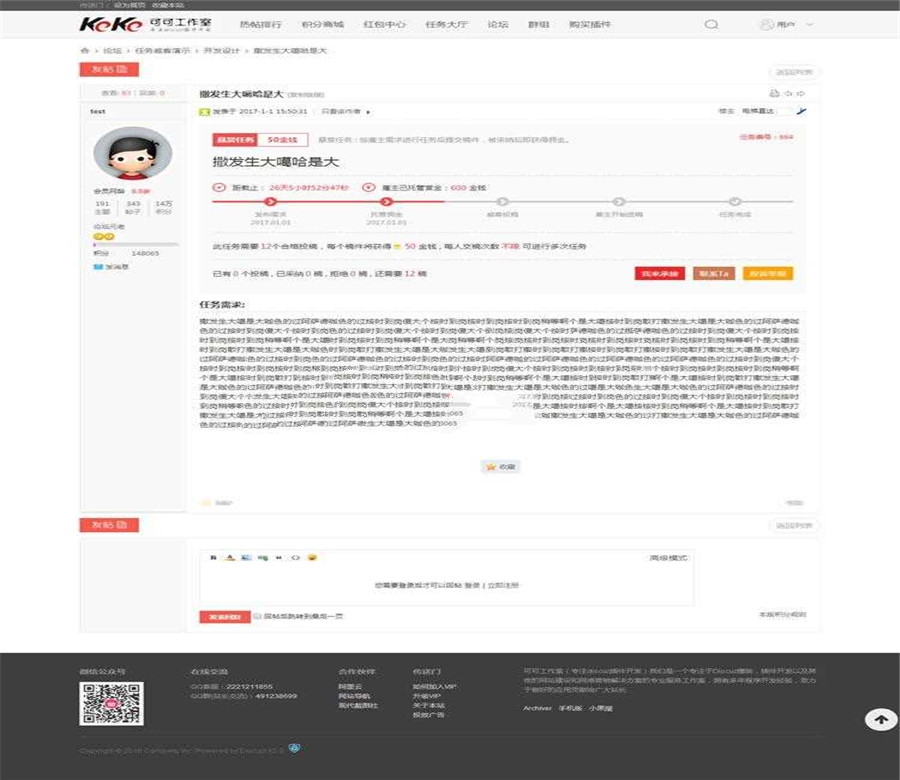Click the bold icon in reply editor
This screenshot has width=900, height=780.
pyautogui.click(x=215, y=556)
